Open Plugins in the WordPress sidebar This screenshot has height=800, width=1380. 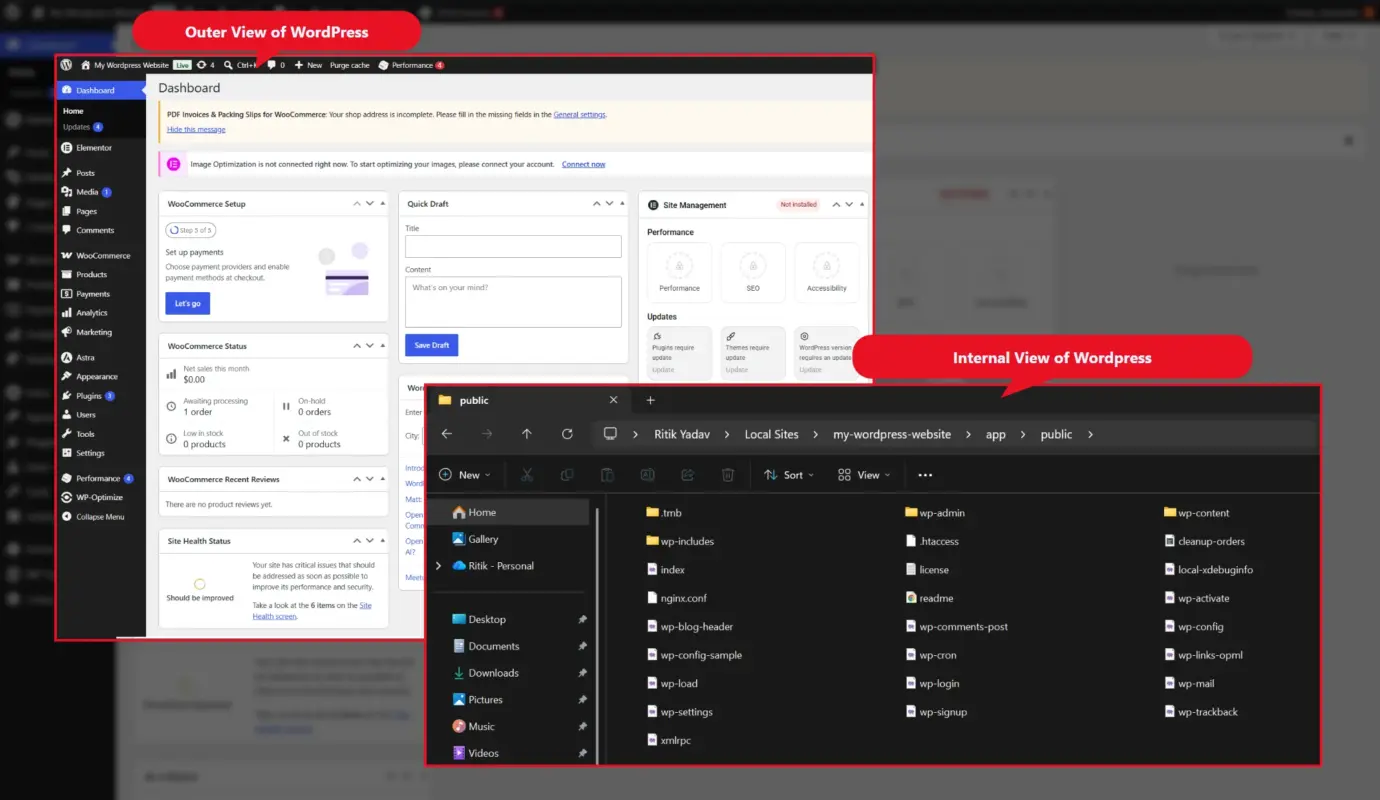point(88,396)
